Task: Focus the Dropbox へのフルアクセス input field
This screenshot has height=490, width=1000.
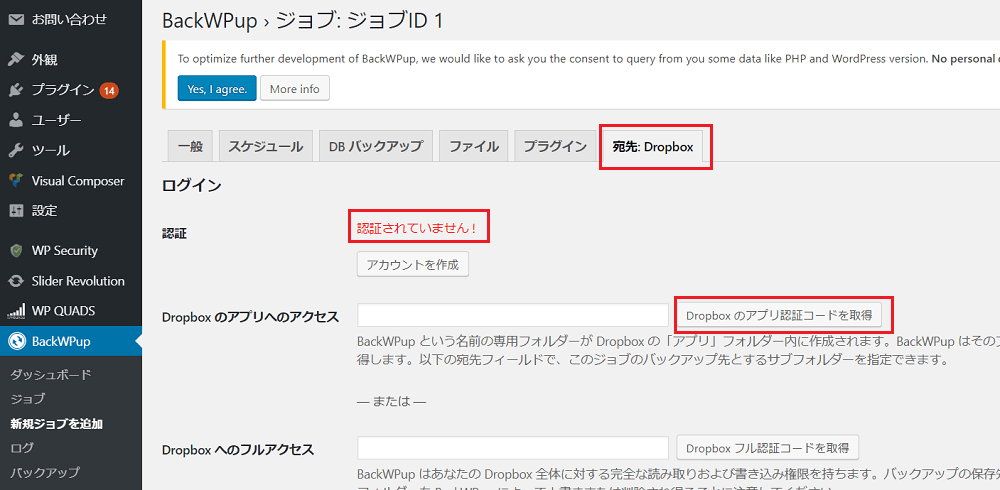Action: [512, 448]
